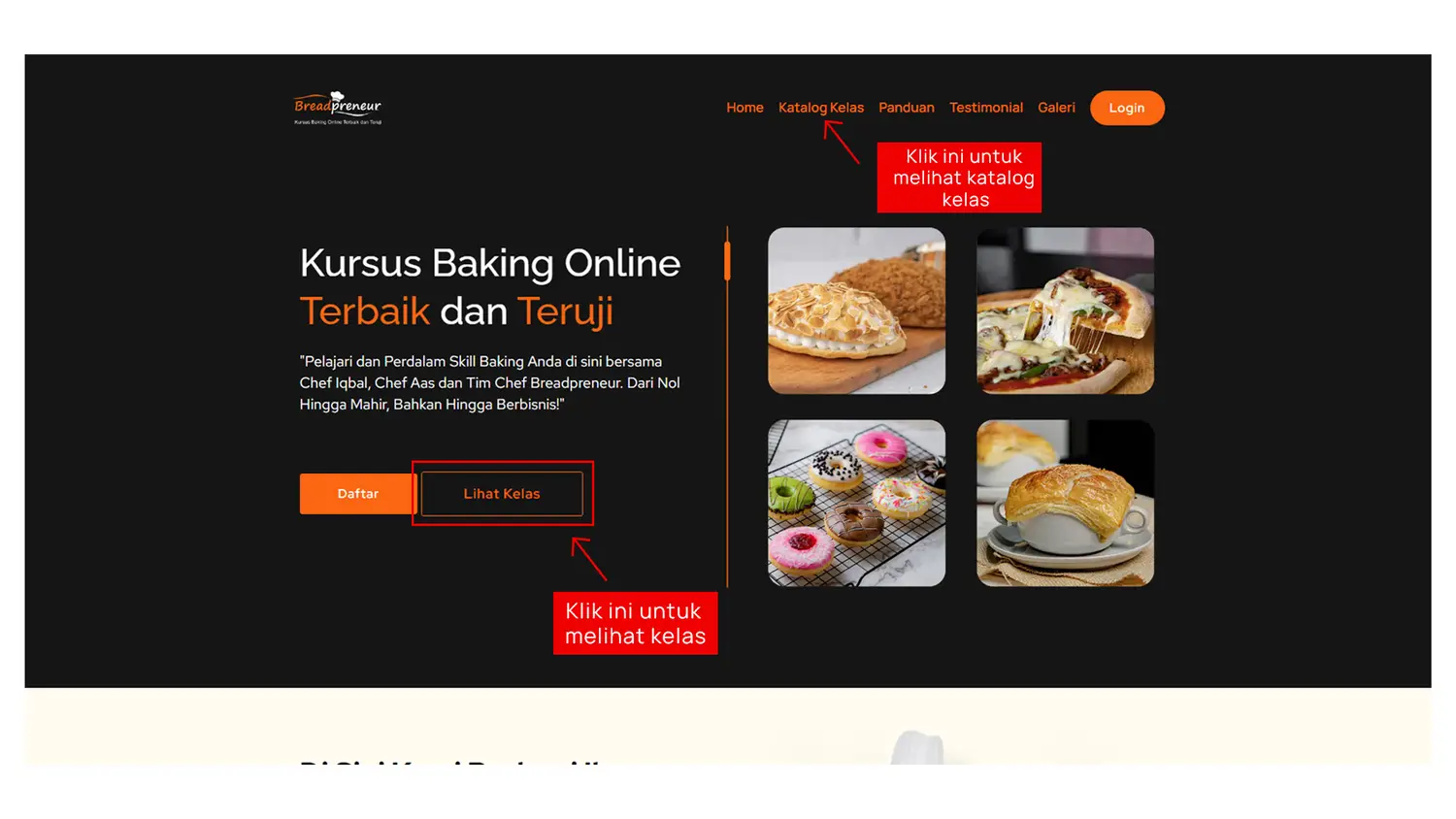Click the Kursus Baking Online heading
The width and height of the screenshot is (1456, 819).
tap(490, 287)
